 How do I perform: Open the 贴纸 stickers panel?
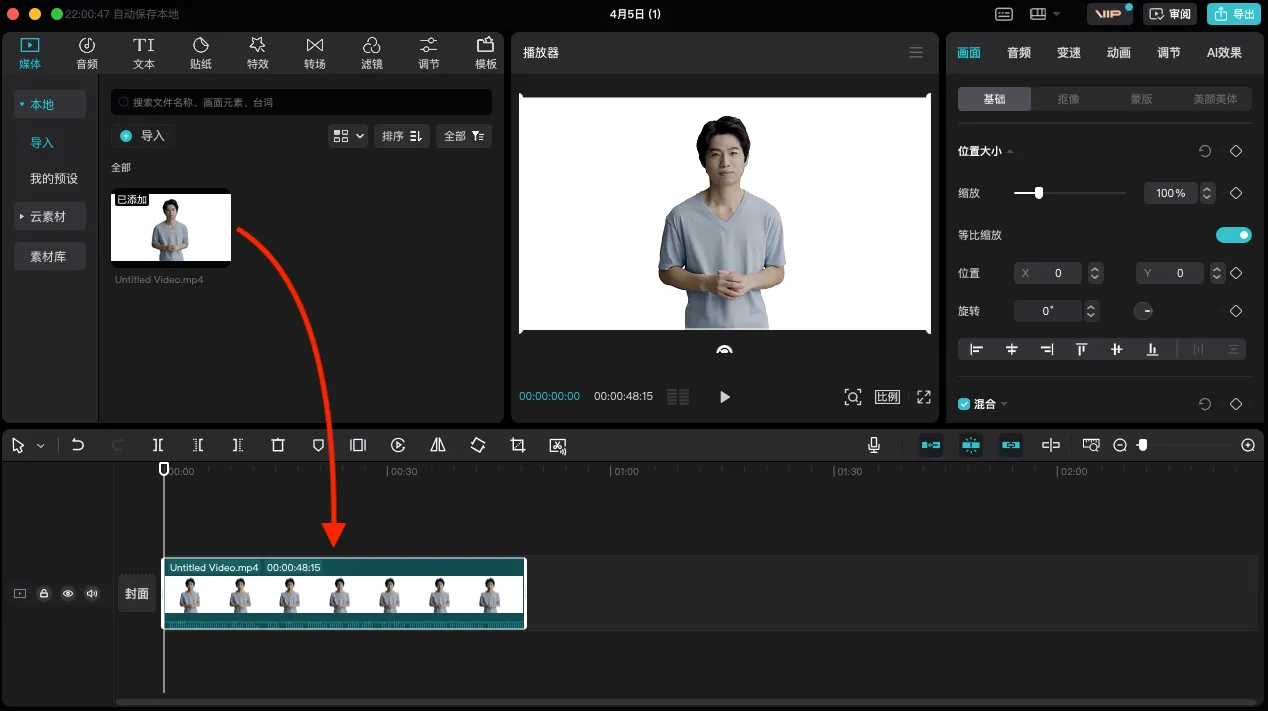200,53
